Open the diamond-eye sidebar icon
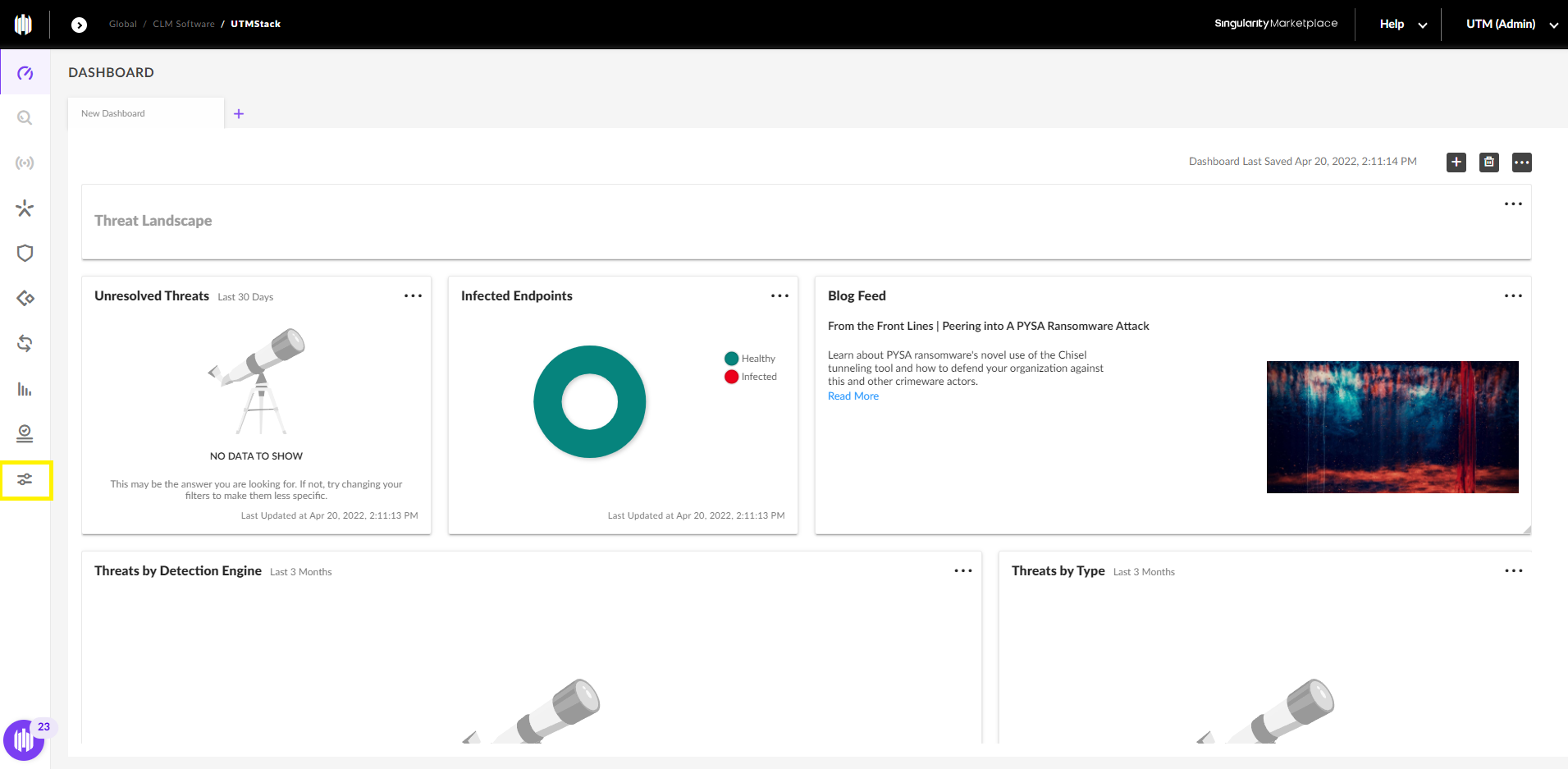 coord(25,298)
